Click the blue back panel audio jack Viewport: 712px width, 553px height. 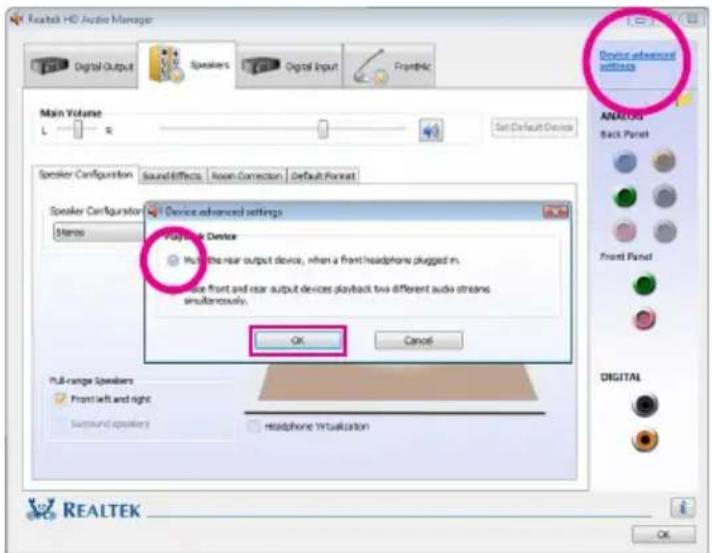click(625, 162)
